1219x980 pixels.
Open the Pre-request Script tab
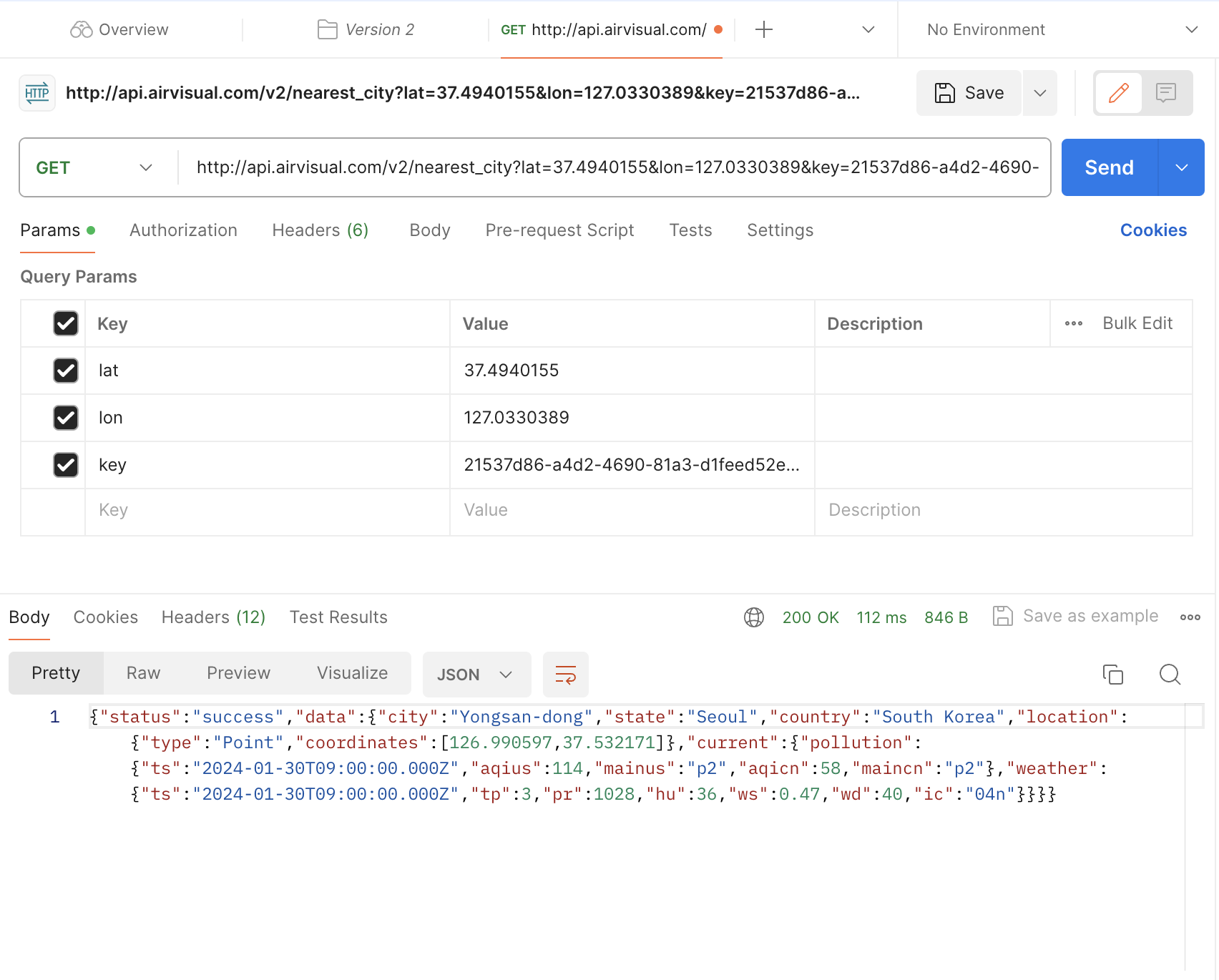coord(559,230)
